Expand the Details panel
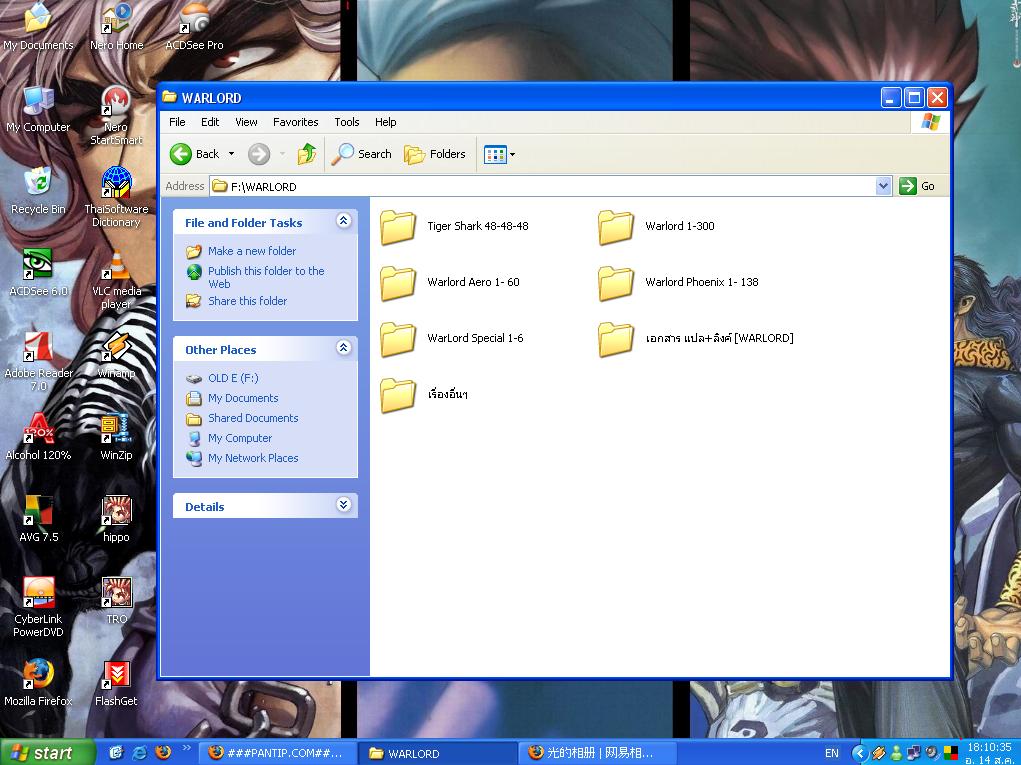1021x765 pixels. (344, 505)
